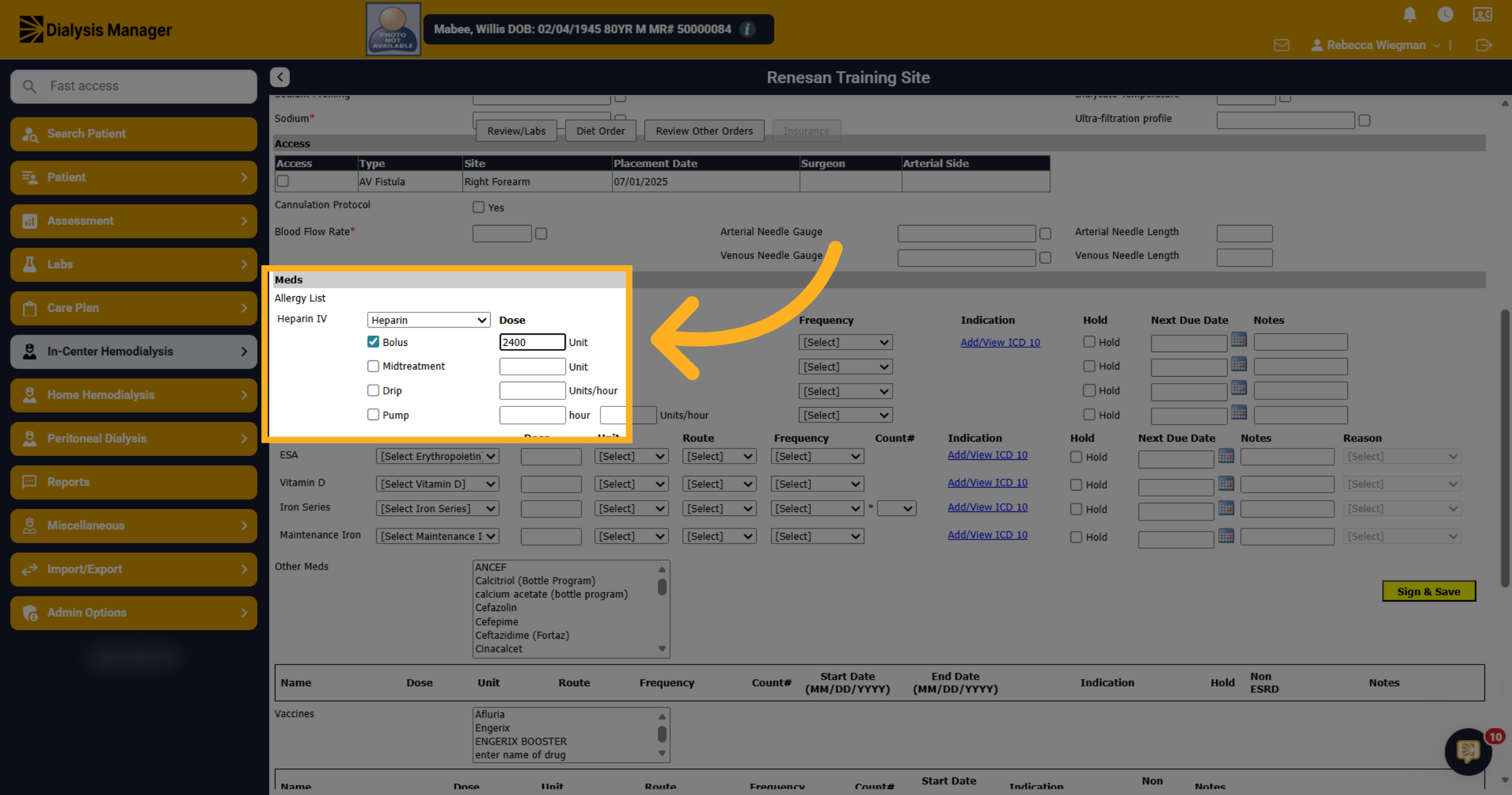Check the Pump checkbox
1512x795 pixels.
(x=373, y=415)
